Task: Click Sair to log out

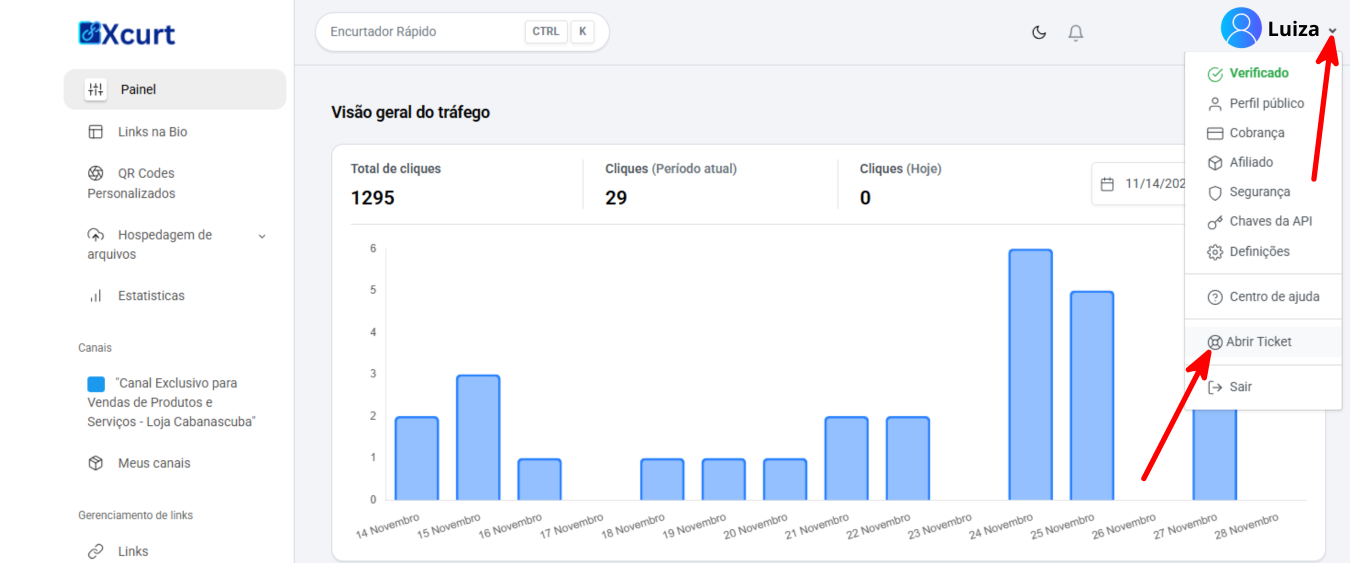Action: coord(1240,387)
